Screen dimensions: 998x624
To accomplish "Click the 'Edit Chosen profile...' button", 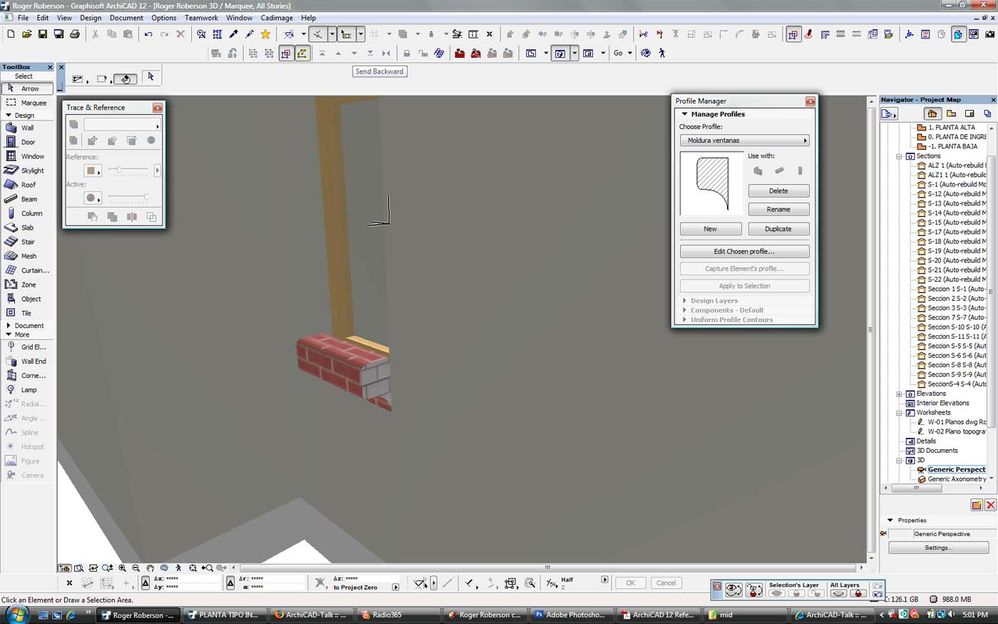I will tap(744, 251).
